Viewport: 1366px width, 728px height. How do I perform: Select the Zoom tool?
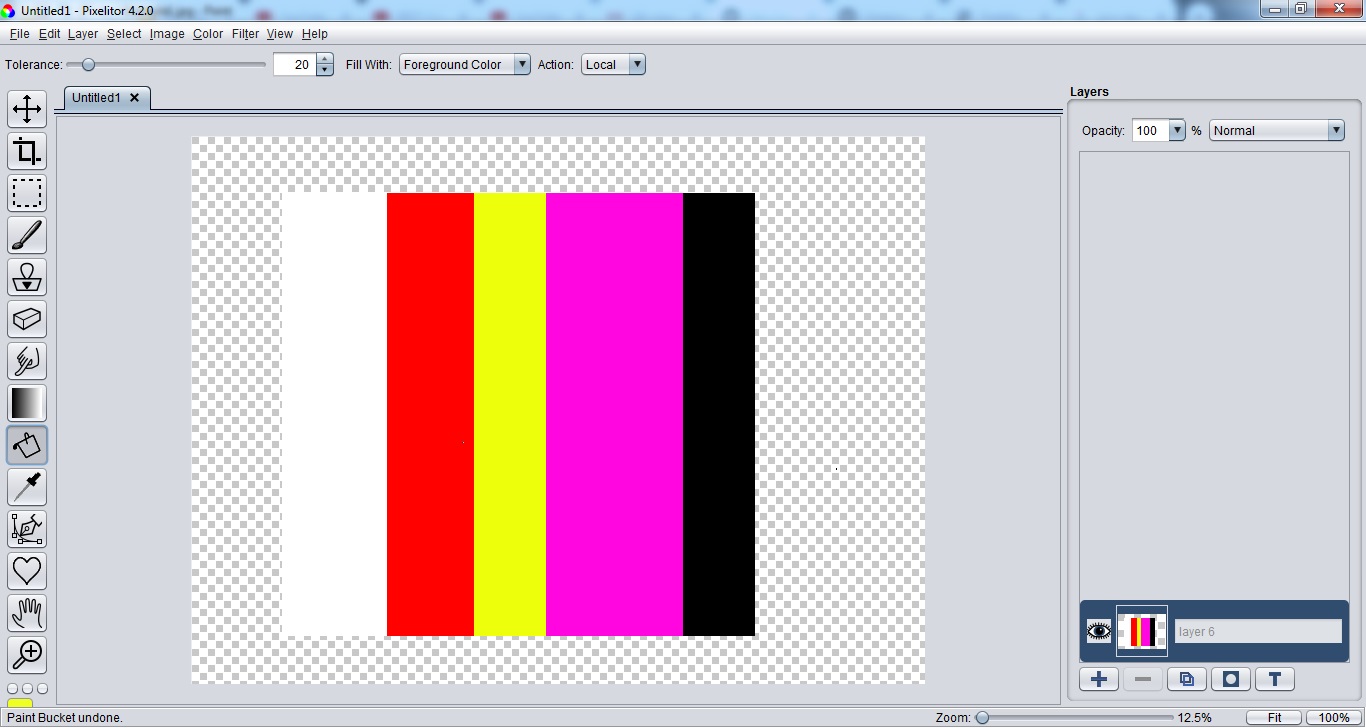(x=27, y=655)
